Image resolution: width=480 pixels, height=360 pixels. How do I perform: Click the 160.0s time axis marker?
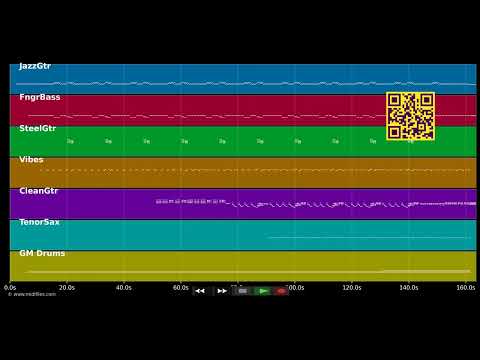(x=466, y=287)
